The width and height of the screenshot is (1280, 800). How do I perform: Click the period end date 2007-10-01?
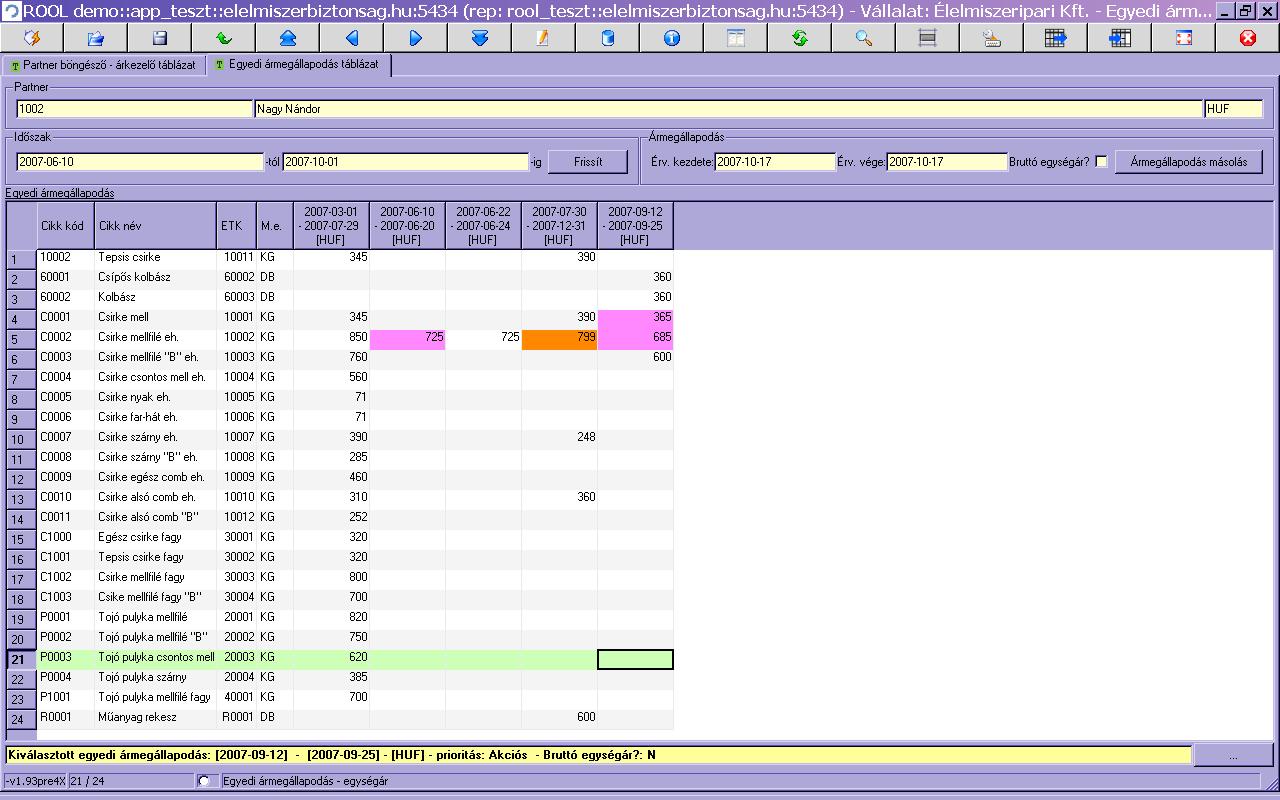(405, 162)
